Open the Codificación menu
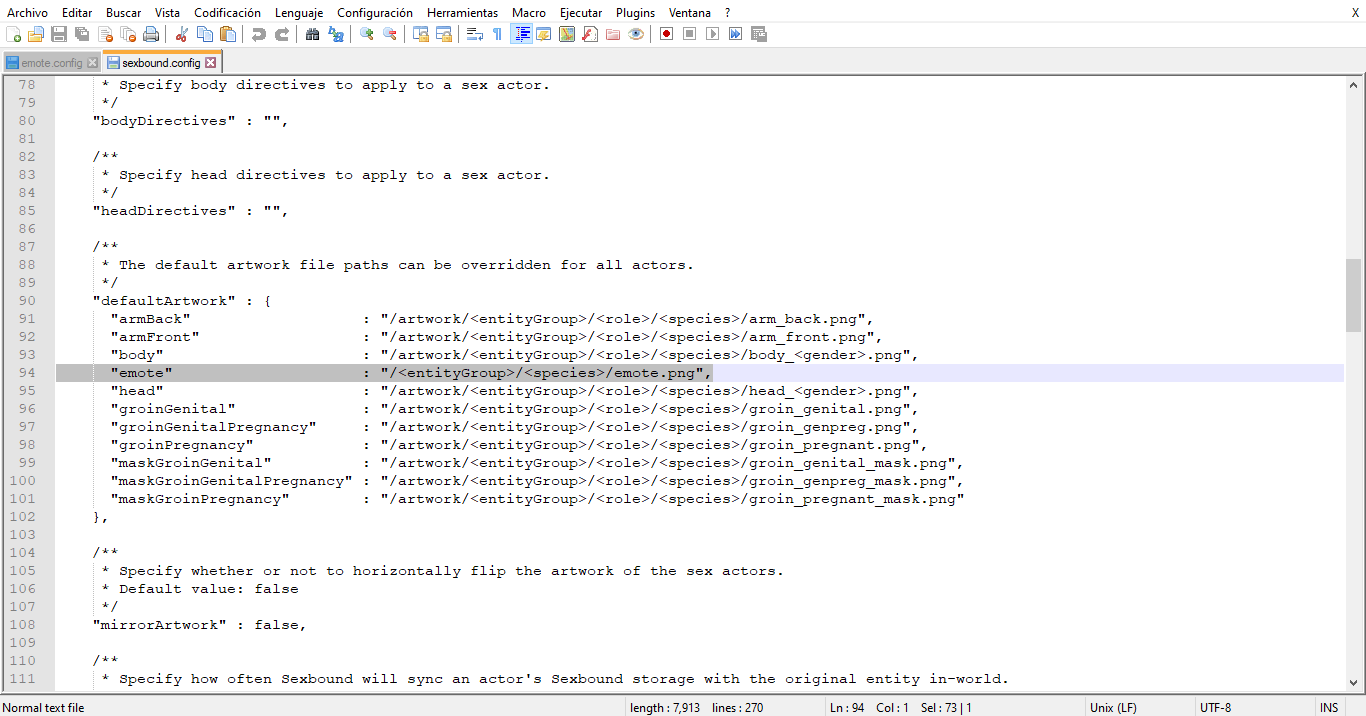The image size is (1366, 716). pos(228,12)
